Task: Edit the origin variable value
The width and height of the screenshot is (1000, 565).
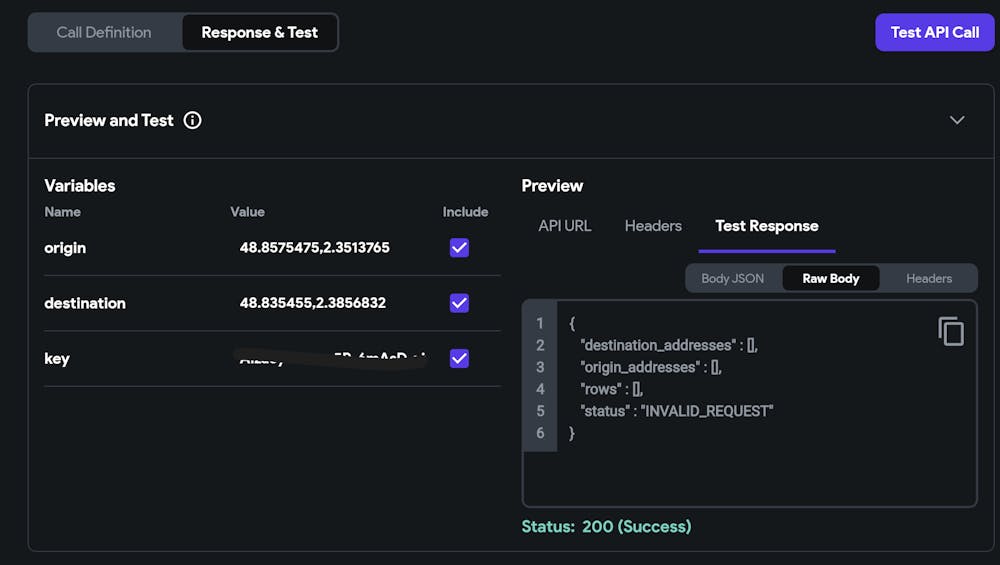Action: click(x=314, y=248)
